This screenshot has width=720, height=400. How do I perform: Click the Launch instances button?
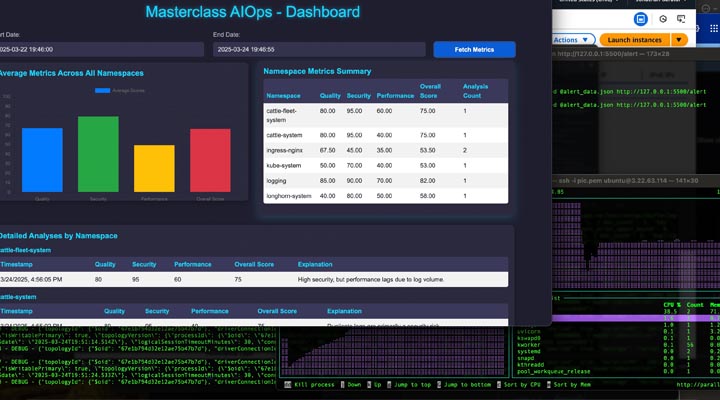[635, 40]
